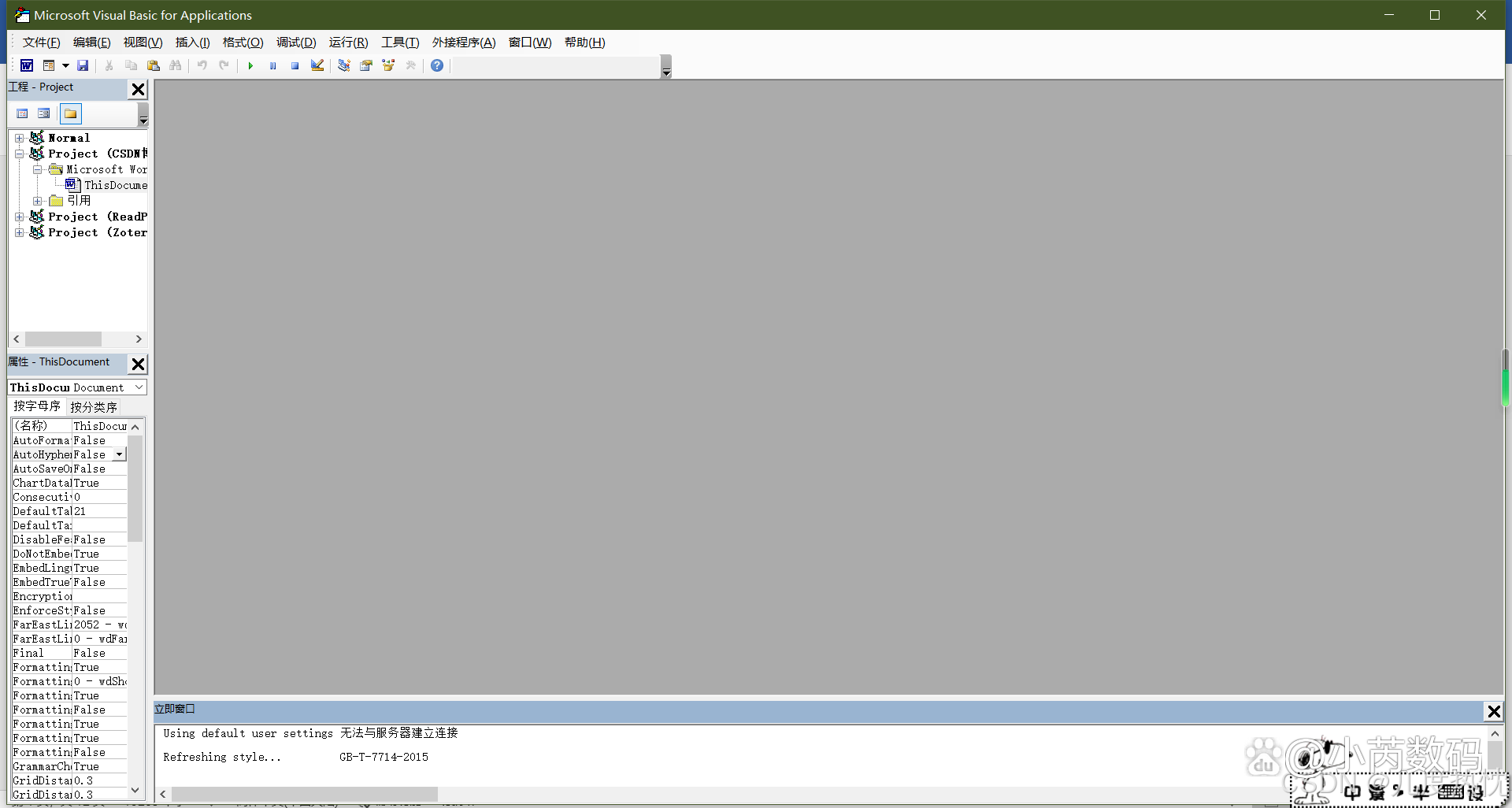Open the 帮助(H) menu
This screenshot has width=1512, height=808.
click(x=584, y=43)
